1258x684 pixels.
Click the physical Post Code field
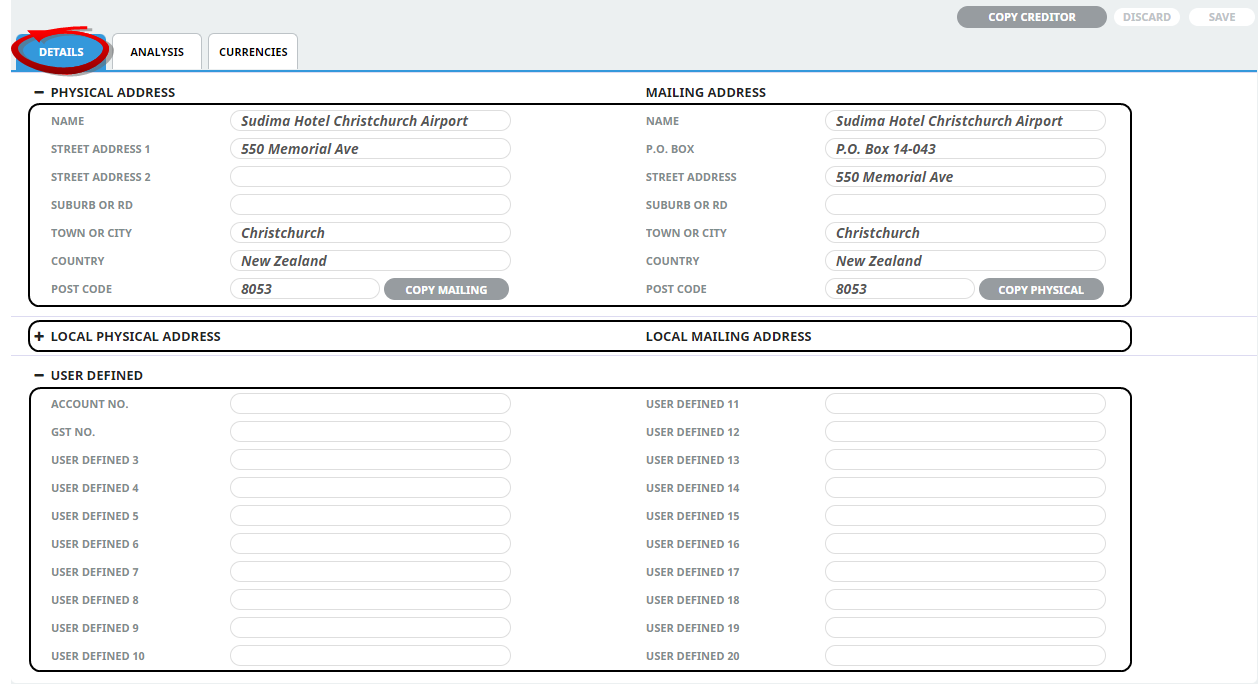(304, 289)
